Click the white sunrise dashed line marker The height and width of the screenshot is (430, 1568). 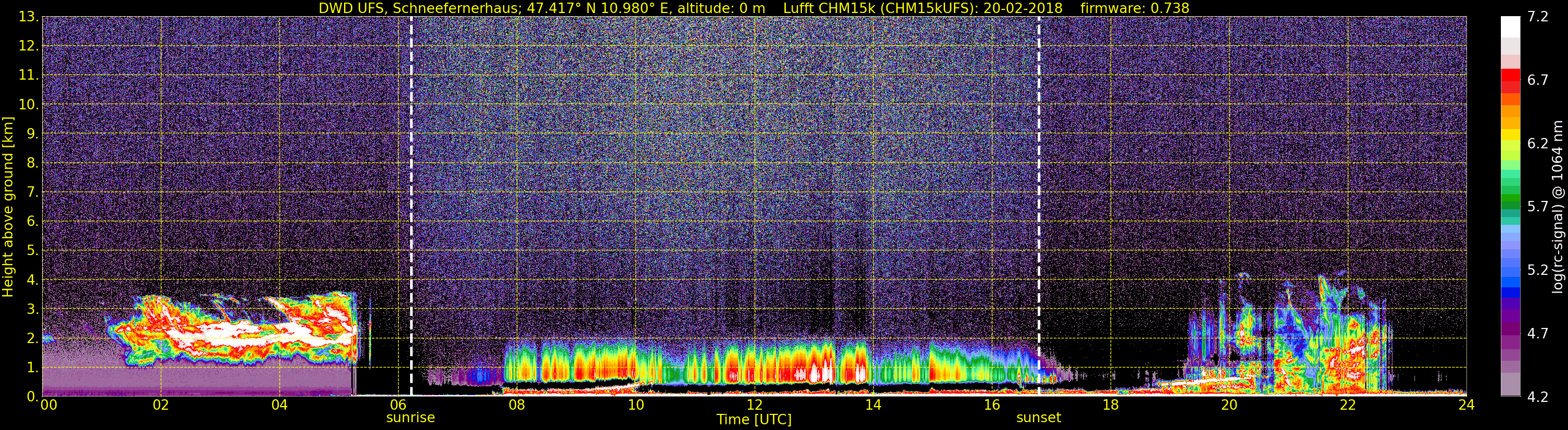412,207
